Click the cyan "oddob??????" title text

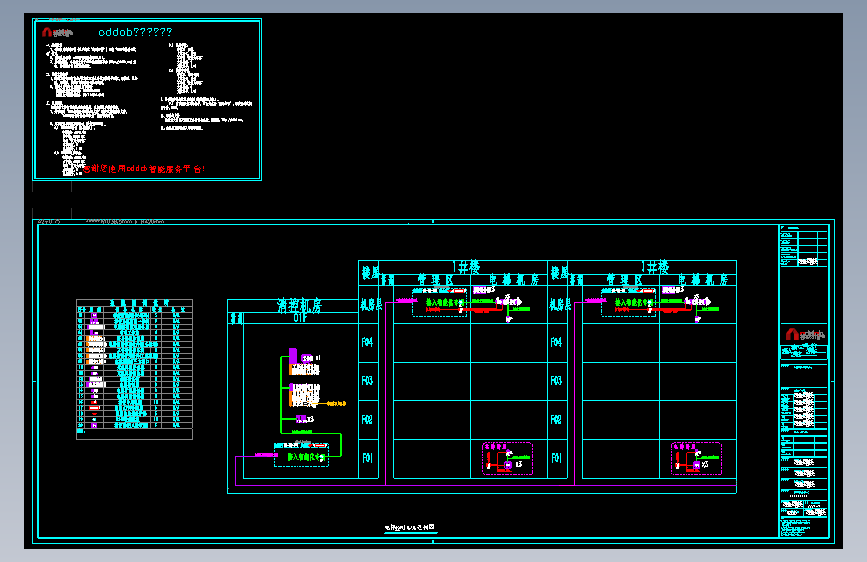[x=135, y=32]
